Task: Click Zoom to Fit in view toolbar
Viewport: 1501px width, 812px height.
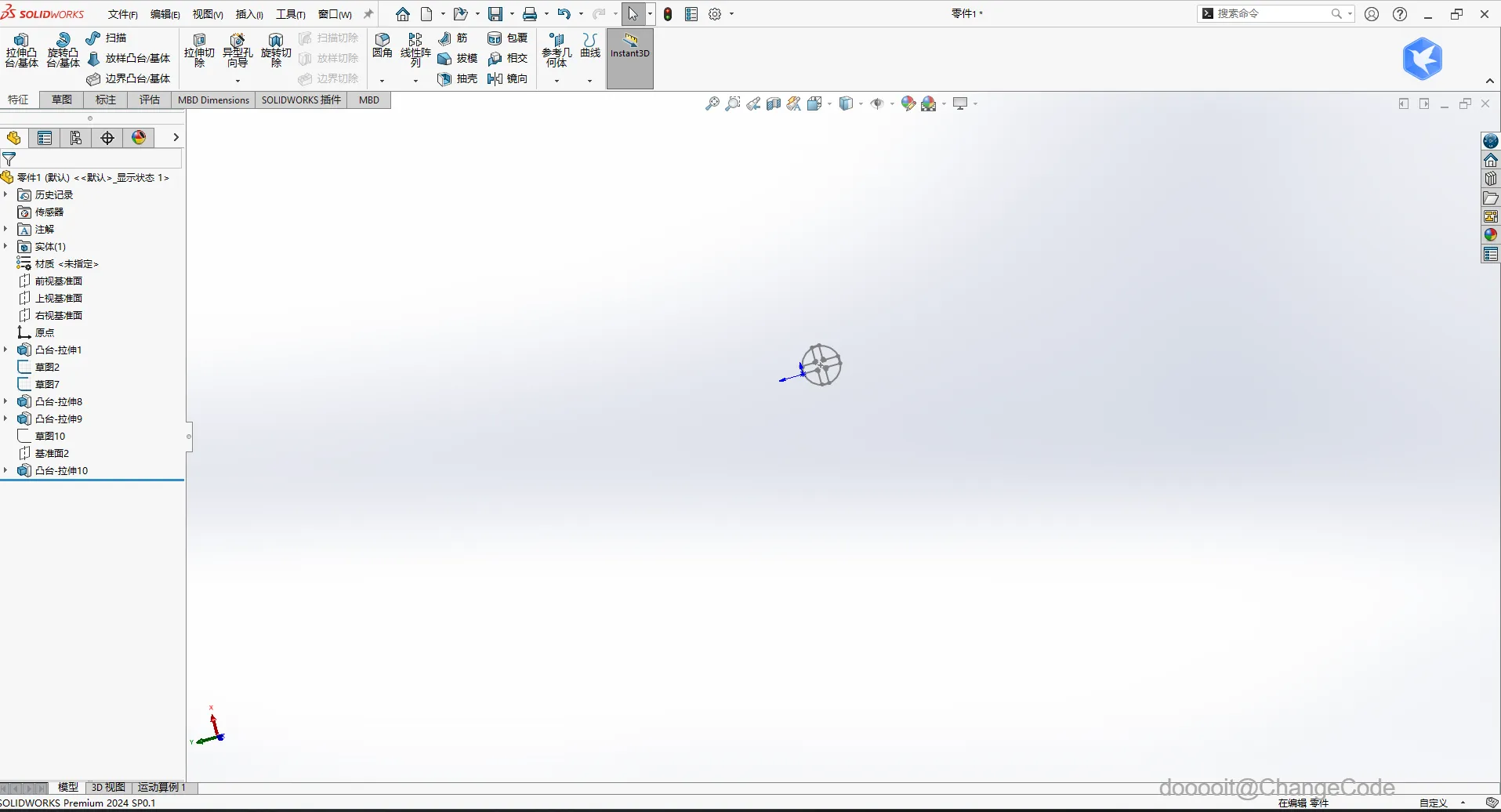Action: (712, 103)
